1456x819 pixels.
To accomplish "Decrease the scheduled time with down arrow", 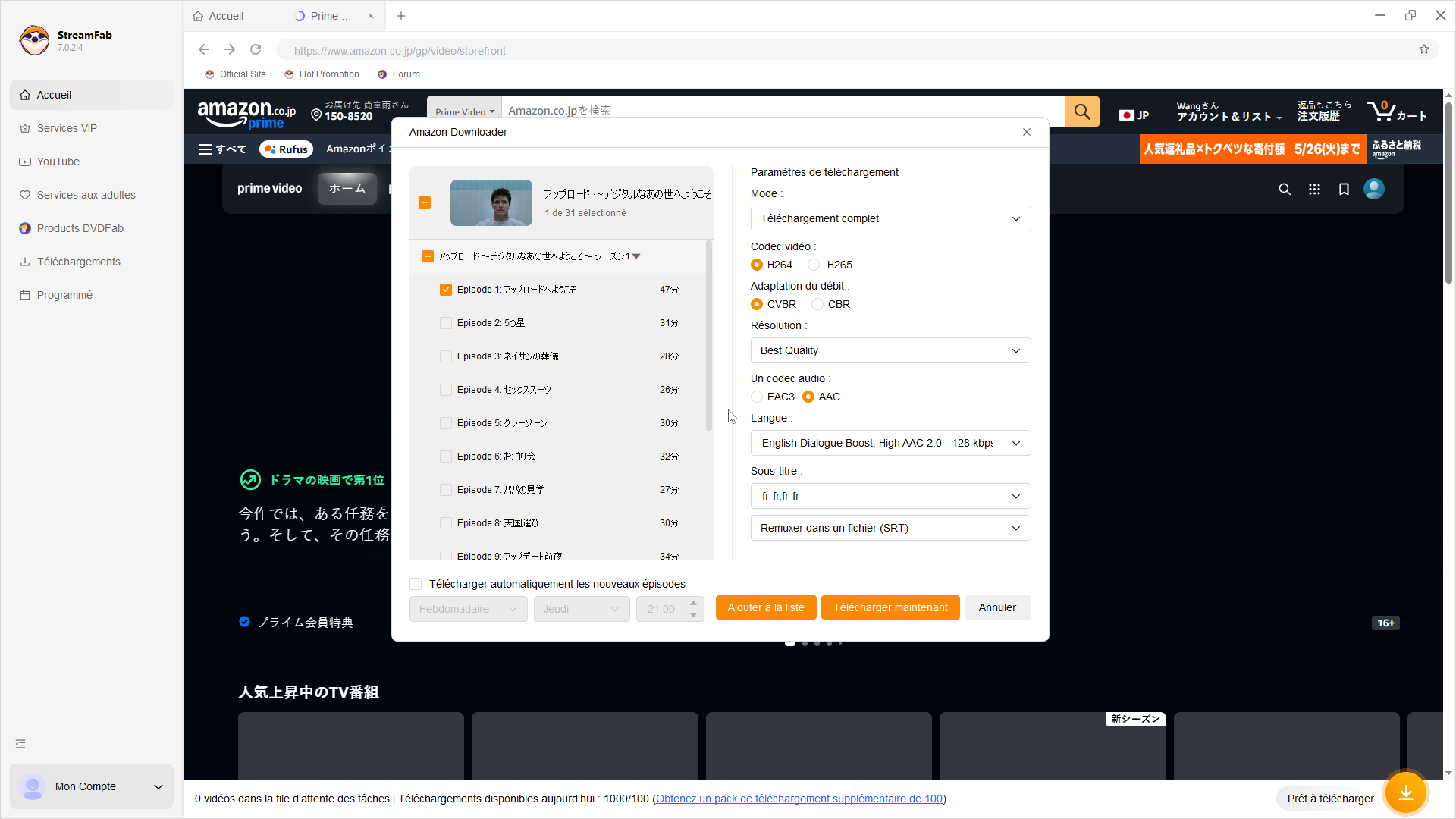I will click(693, 615).
